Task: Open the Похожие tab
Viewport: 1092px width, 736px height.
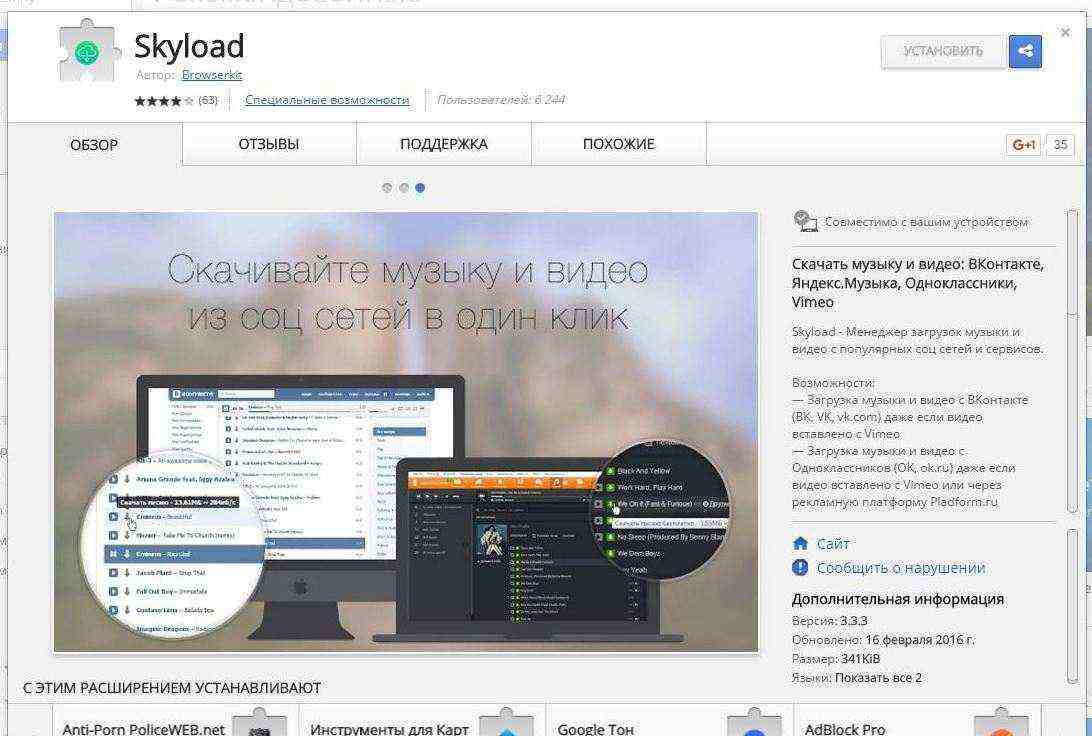Action: (618, 144)
